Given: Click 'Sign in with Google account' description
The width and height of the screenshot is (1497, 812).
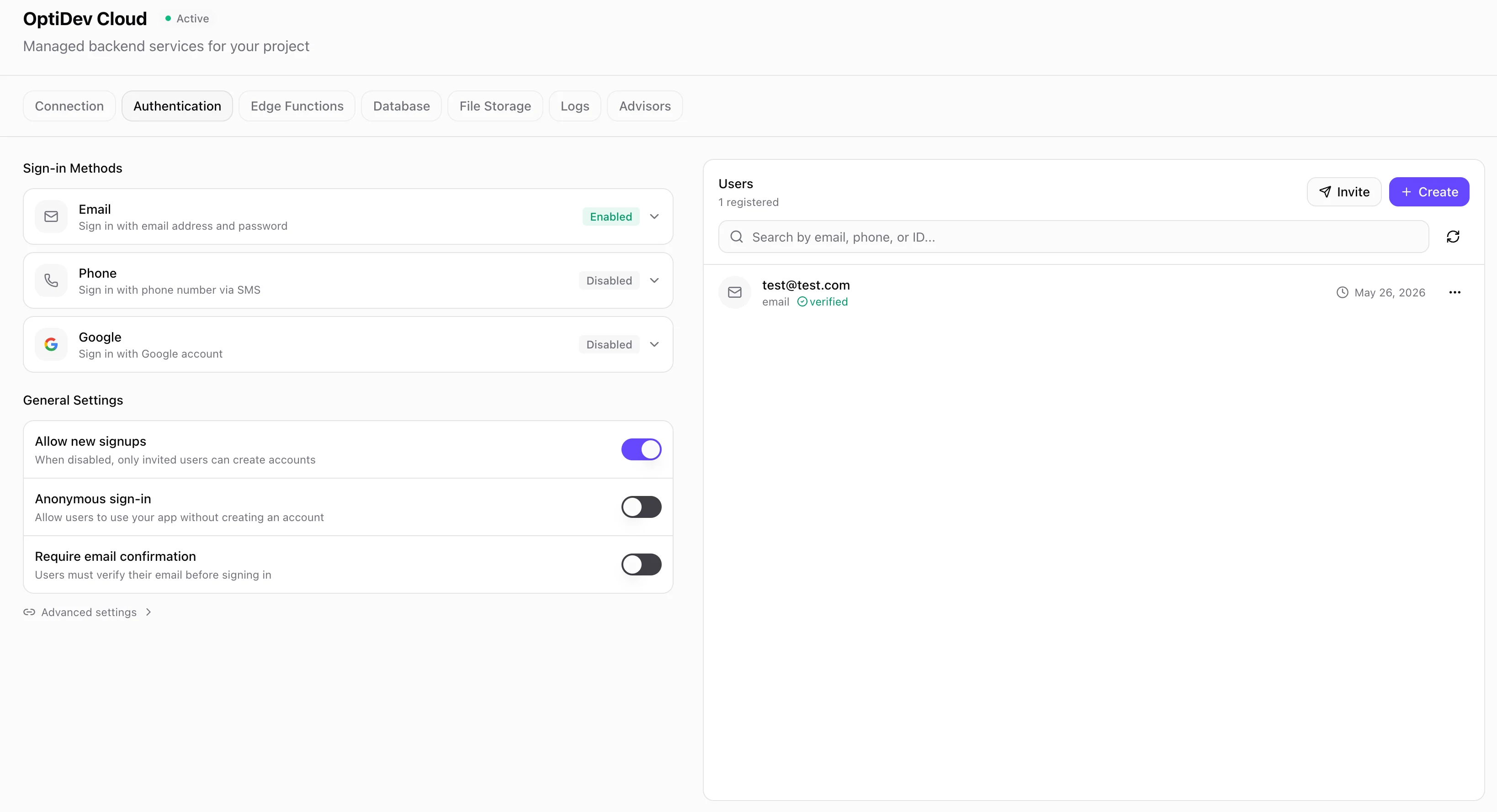Looking at the screenshot, I should coord(150,354).
